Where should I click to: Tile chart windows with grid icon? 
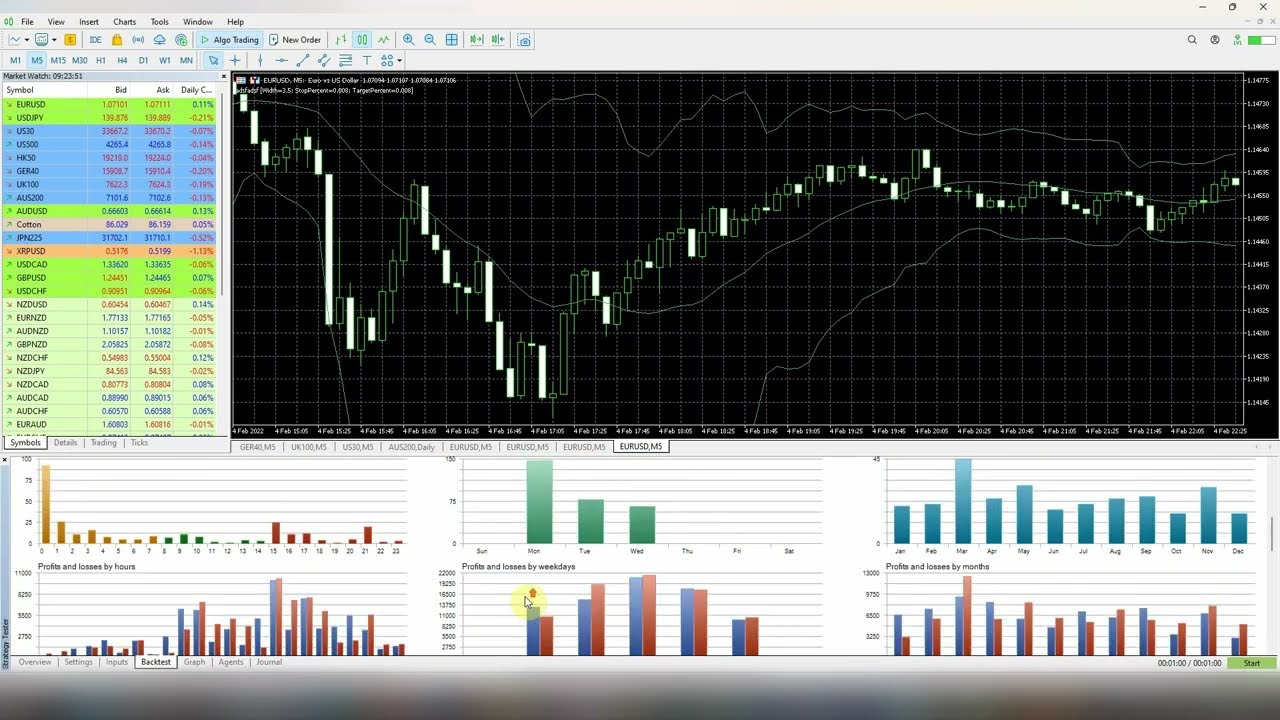[452, 40]
